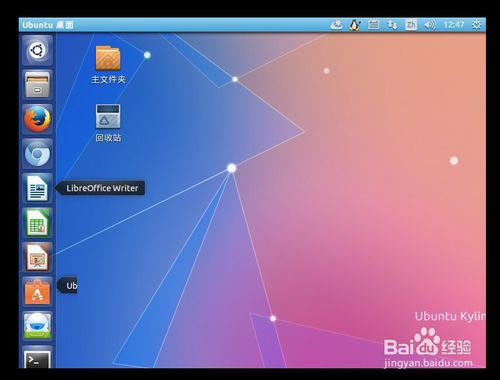Click the keyboard indicator beside the penguin
Image resolution: width=500 pixels, height=380 pixels.
coord(373,25)
